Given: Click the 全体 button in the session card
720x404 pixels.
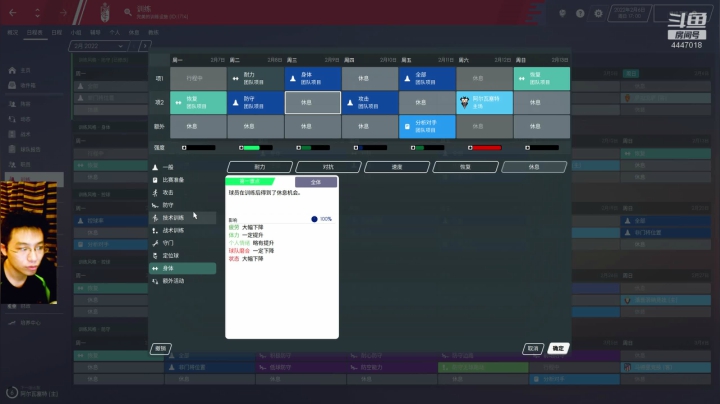Looking at the screenshot, I should click(316, 182).
